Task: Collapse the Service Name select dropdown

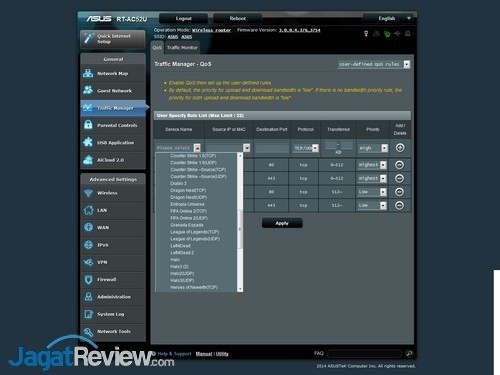Action: click(x=197, y=148)
